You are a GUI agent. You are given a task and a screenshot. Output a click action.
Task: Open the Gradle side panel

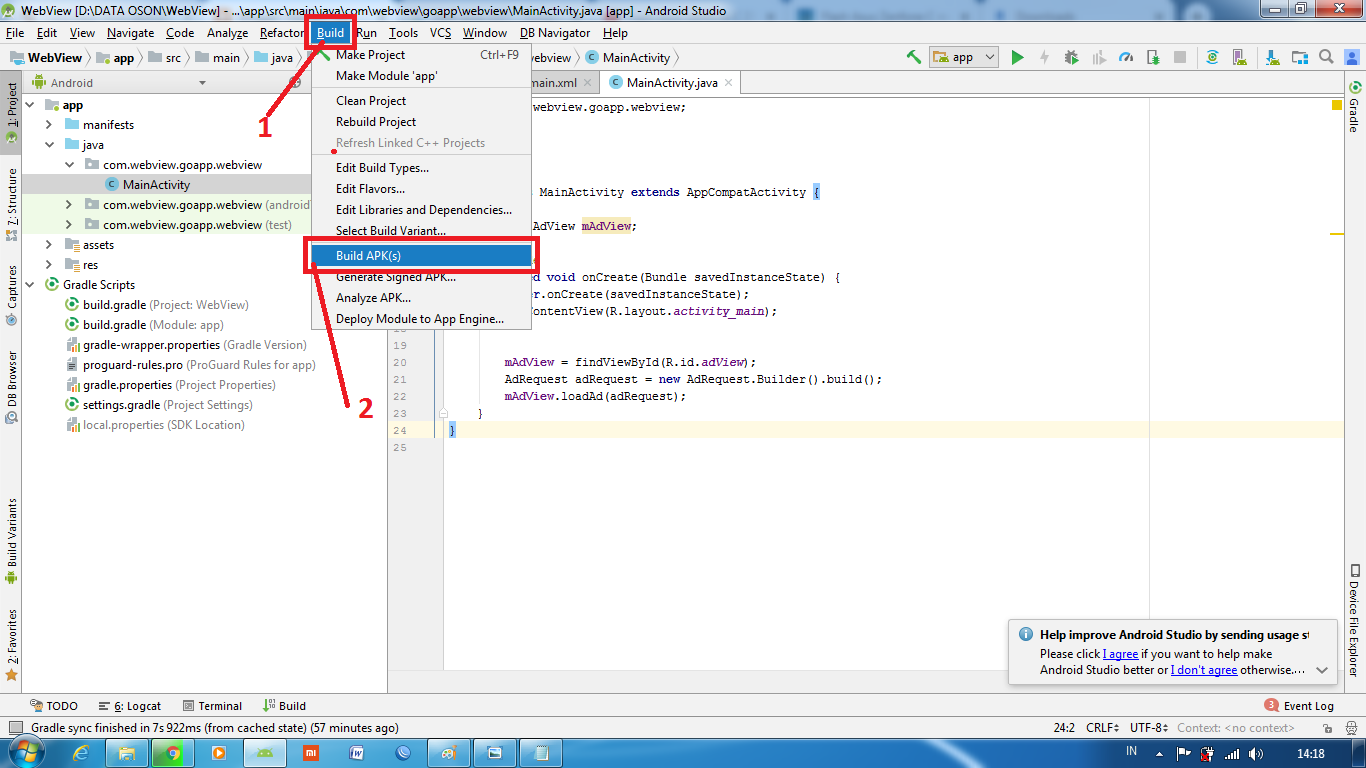(1355, 108)
